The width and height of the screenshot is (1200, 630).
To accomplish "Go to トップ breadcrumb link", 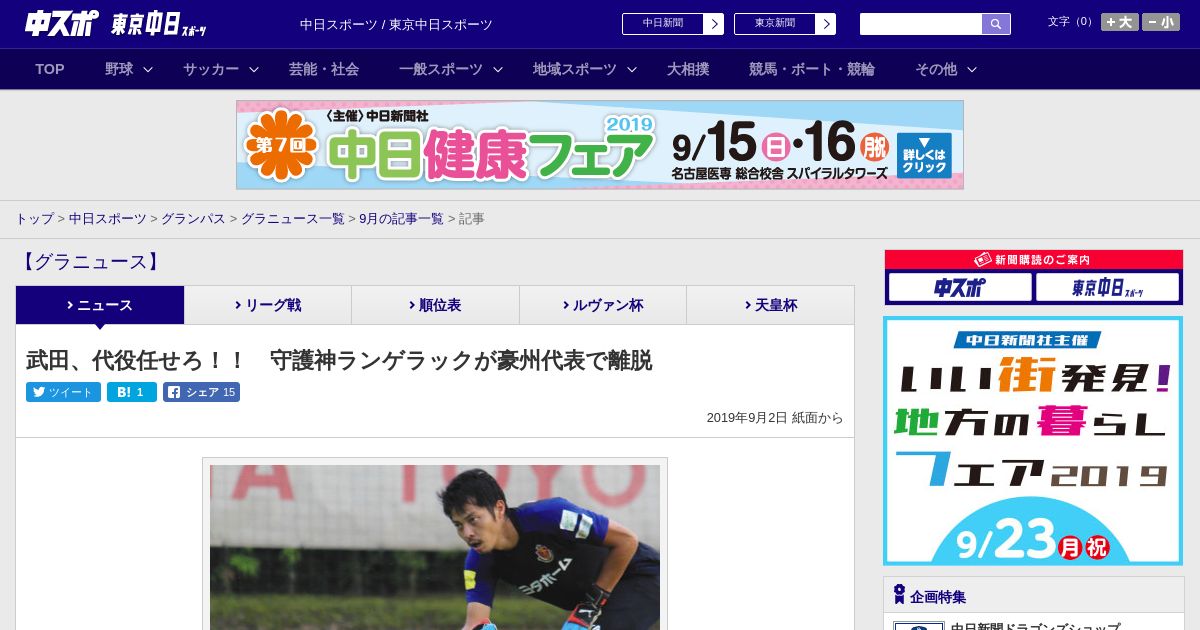I will point(34,219).
